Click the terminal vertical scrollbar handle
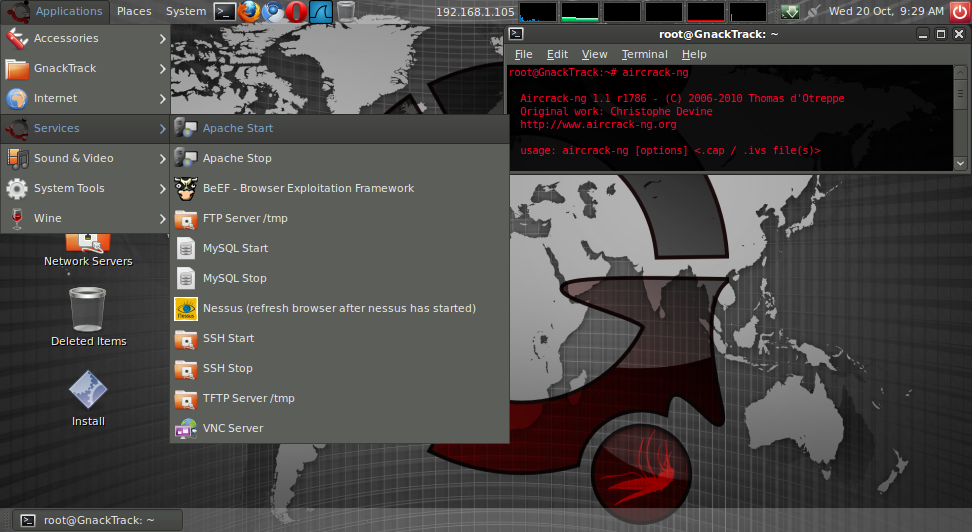 (960, 94)
